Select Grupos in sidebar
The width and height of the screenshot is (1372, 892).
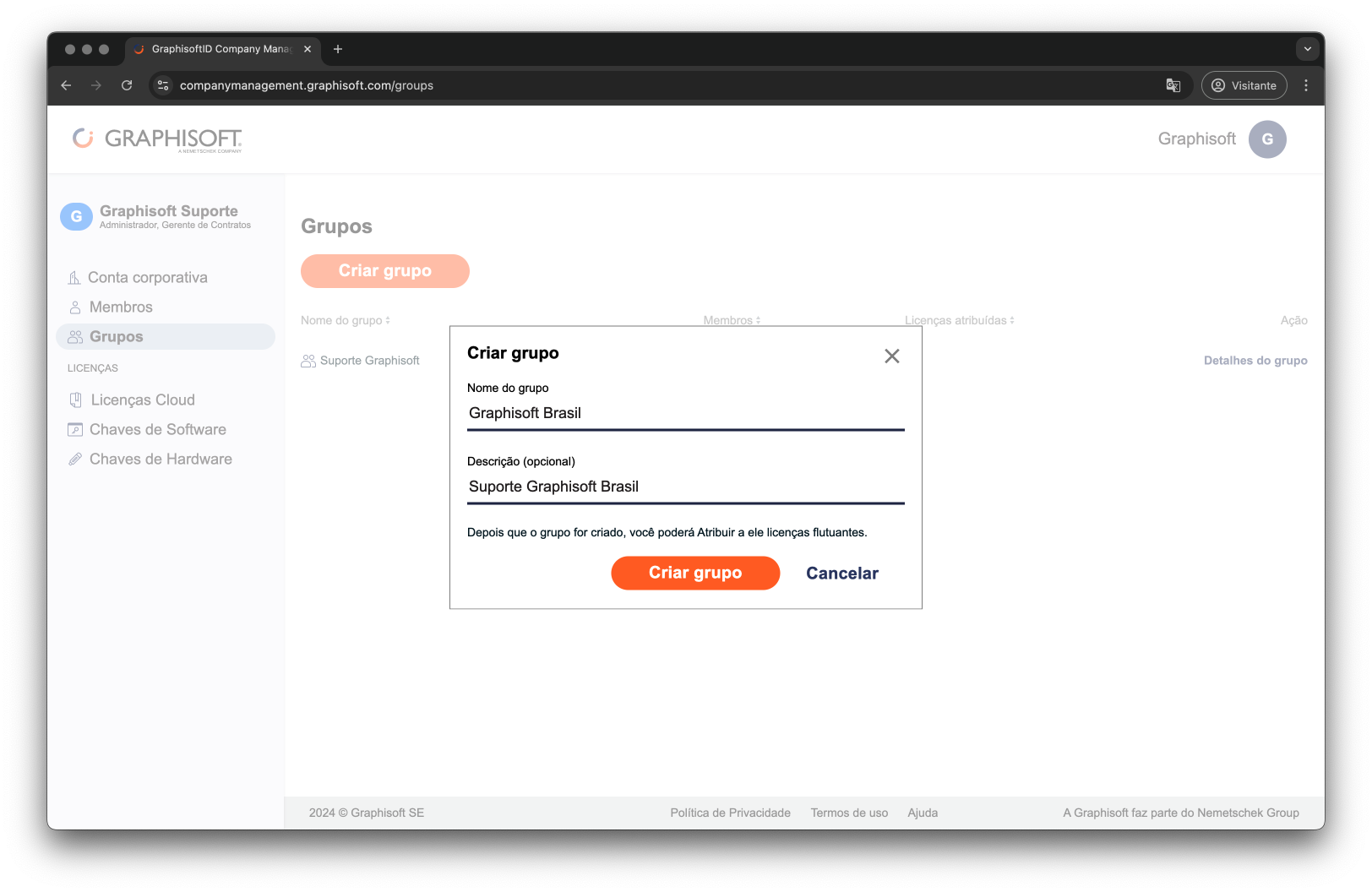[166, 336]
